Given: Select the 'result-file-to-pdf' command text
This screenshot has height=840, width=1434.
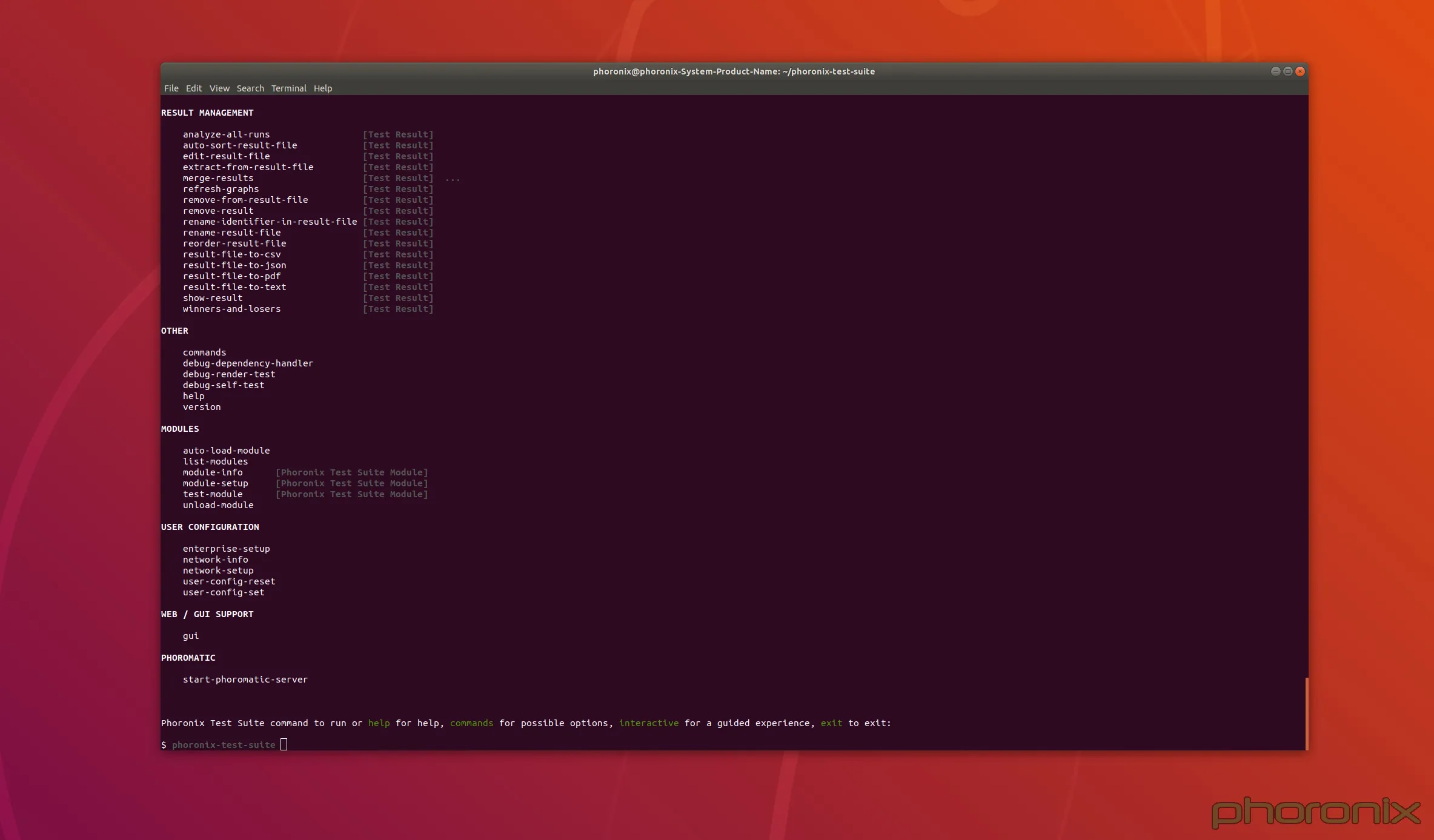Looking at the screenshot, I should point(232,276).
